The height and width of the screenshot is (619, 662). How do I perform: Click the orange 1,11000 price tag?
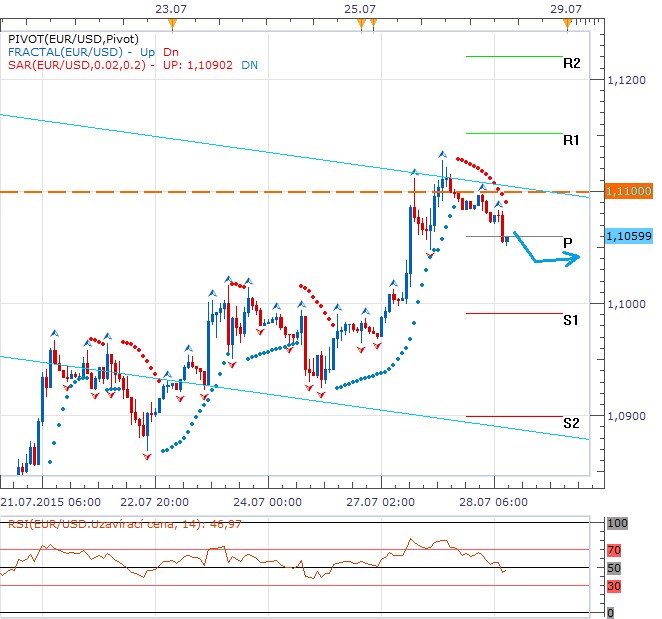(629, 191)
